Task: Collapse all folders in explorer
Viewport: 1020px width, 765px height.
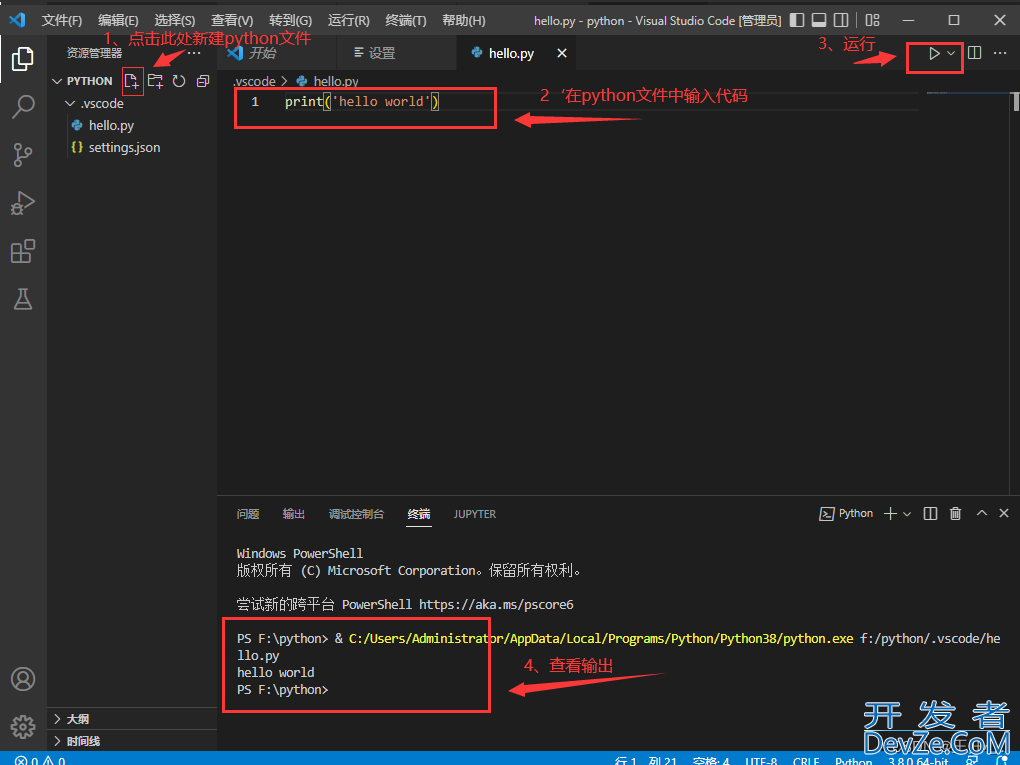Action: 203,81
